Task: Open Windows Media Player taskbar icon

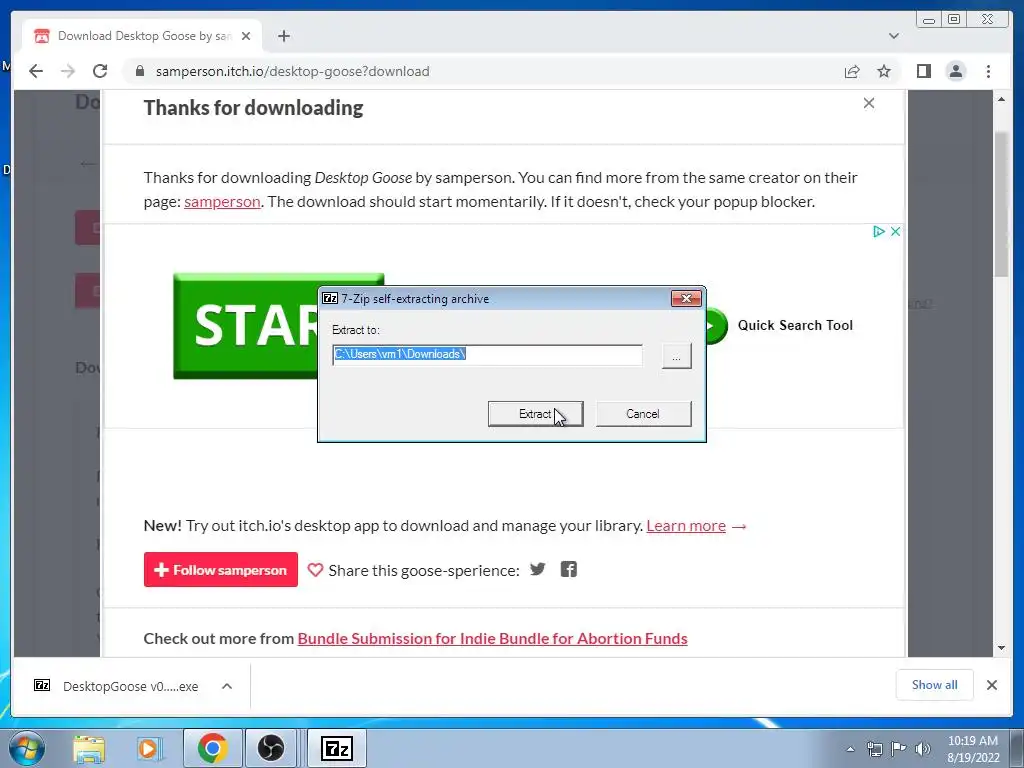Action: (148, 748)
